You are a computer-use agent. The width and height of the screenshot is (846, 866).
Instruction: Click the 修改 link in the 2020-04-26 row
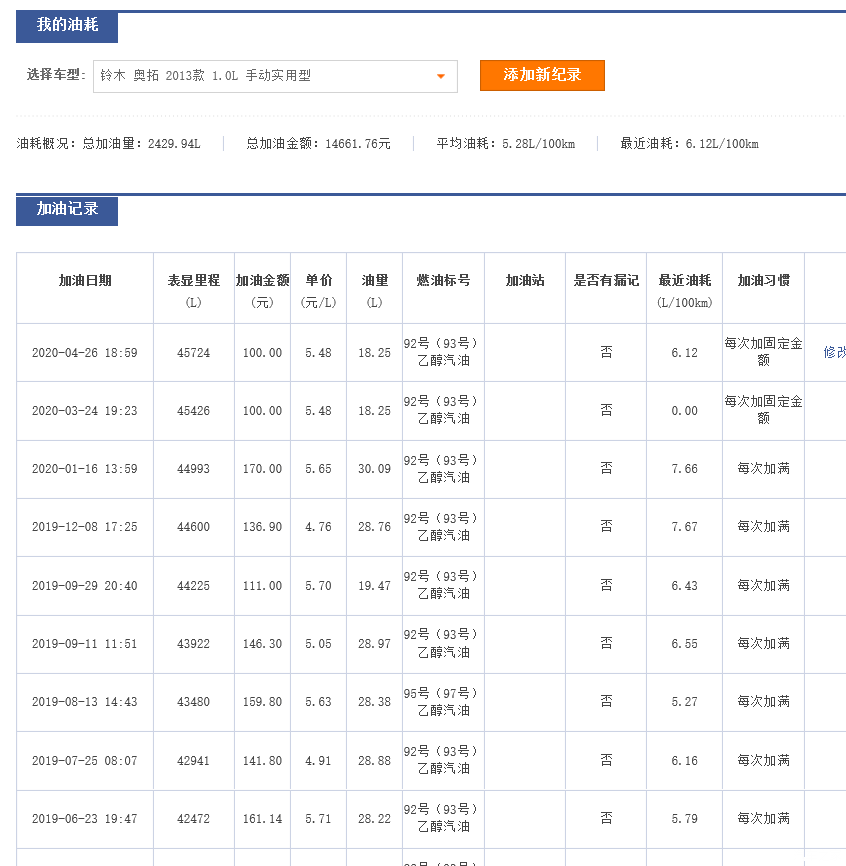[834, 352]
